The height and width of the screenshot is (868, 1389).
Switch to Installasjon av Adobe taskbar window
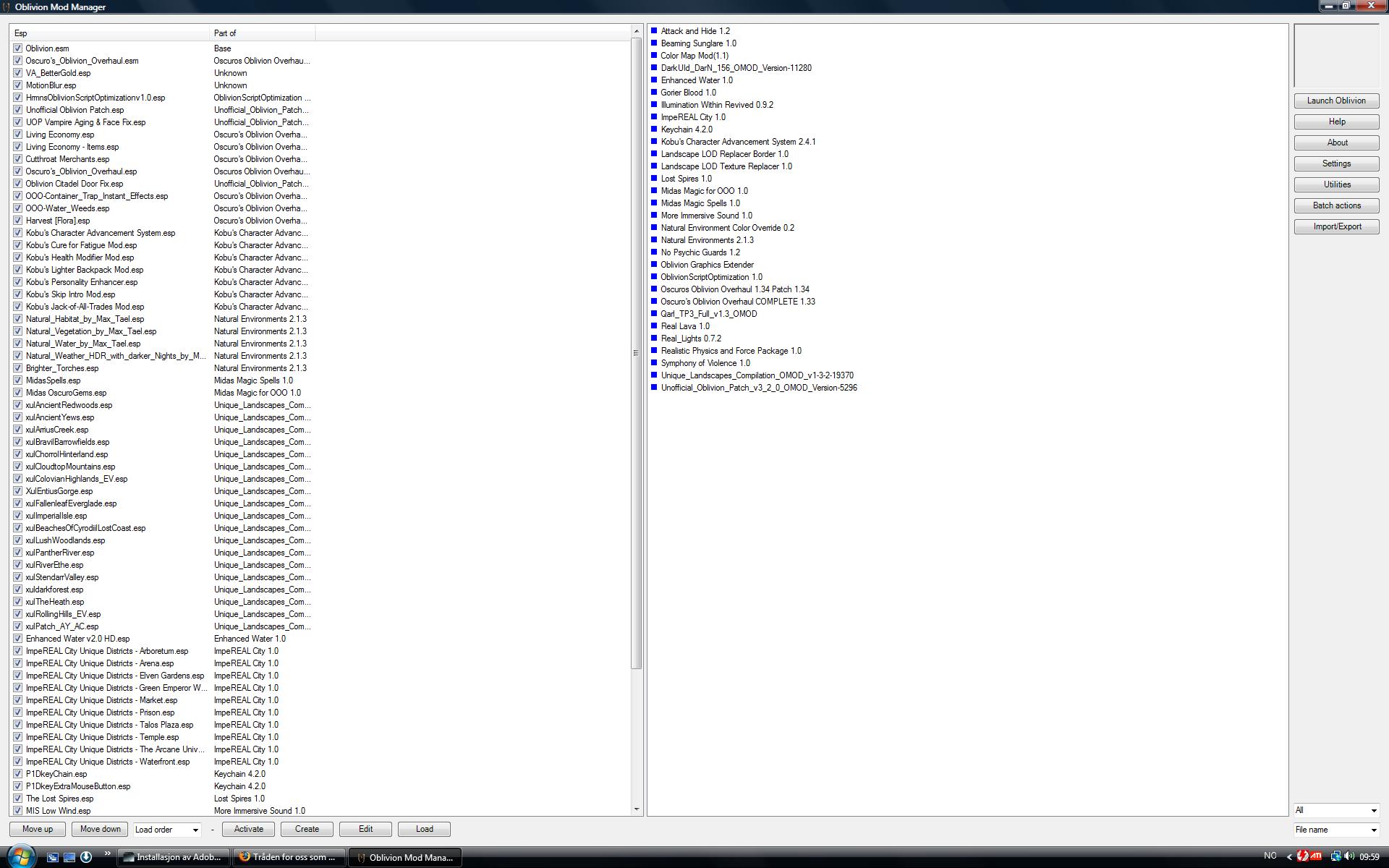(174, 857)
